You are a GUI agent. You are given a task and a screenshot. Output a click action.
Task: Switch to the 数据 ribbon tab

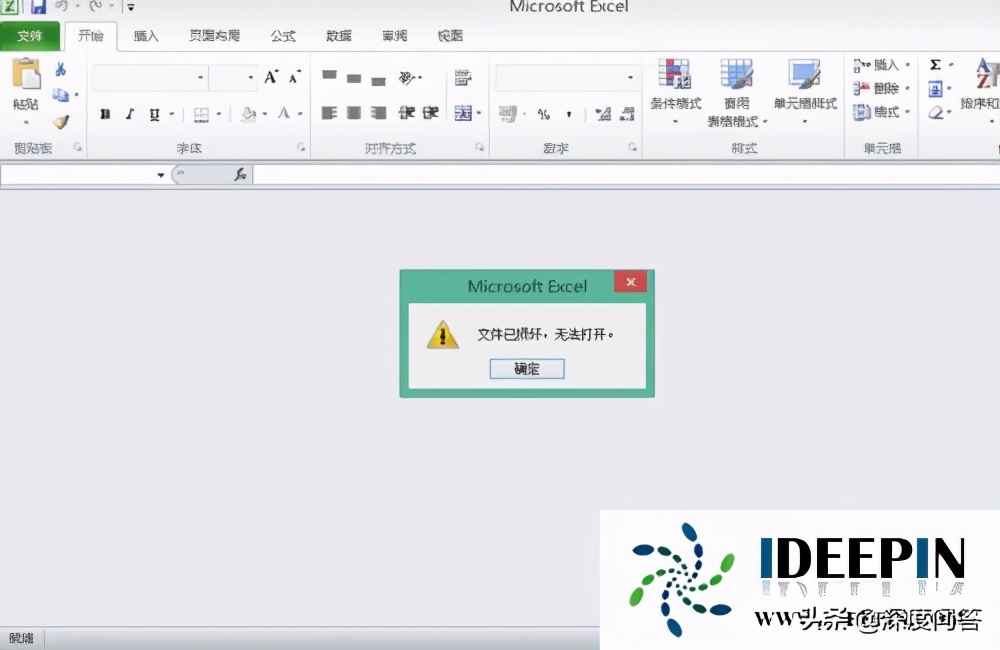[x=338, y=35]
